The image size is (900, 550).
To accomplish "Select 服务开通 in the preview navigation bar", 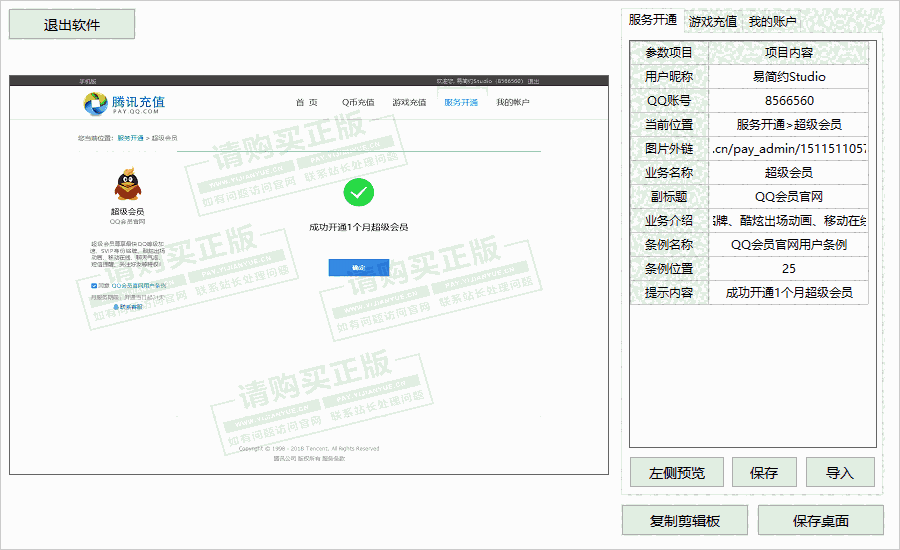I will coord(461,102).
